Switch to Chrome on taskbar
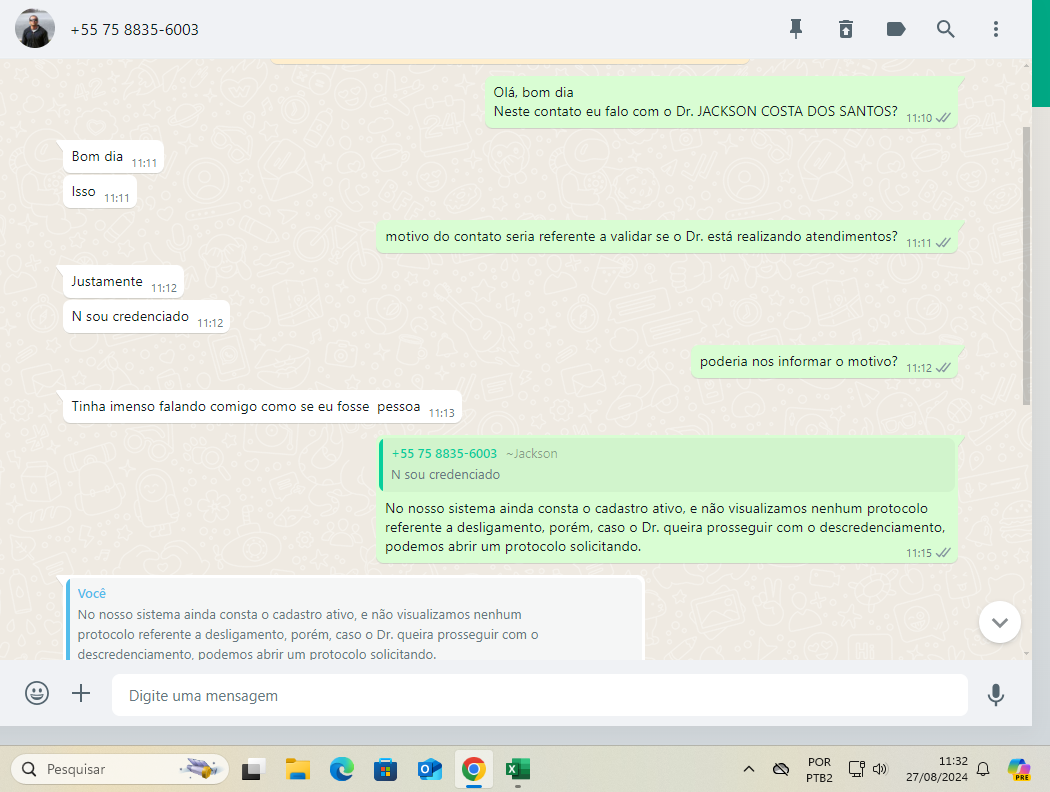The height and width of the screenshot is (792, 1050). [x=473, y=769]
